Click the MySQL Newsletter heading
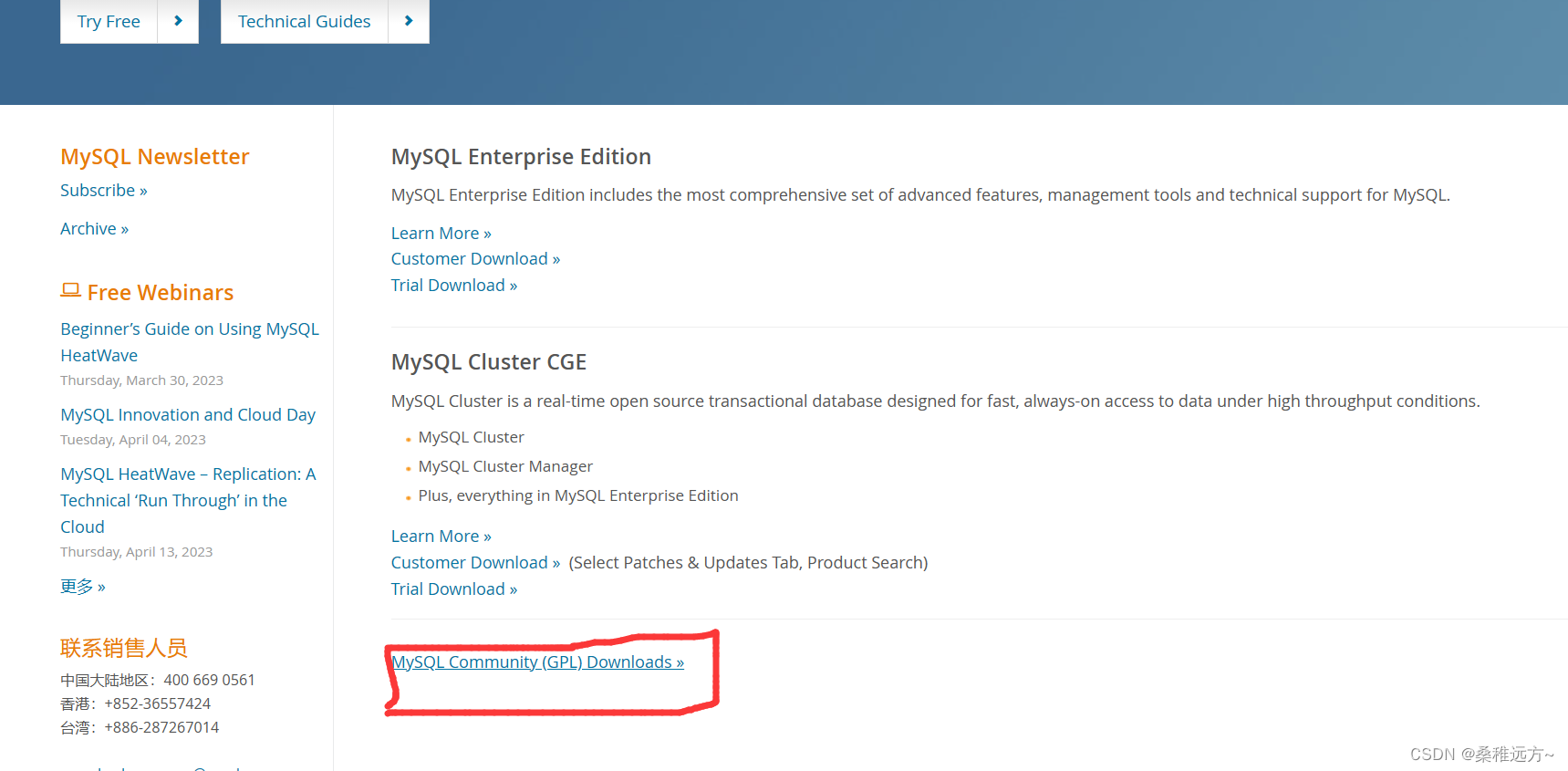The image size is (1568, 771). 155,156
